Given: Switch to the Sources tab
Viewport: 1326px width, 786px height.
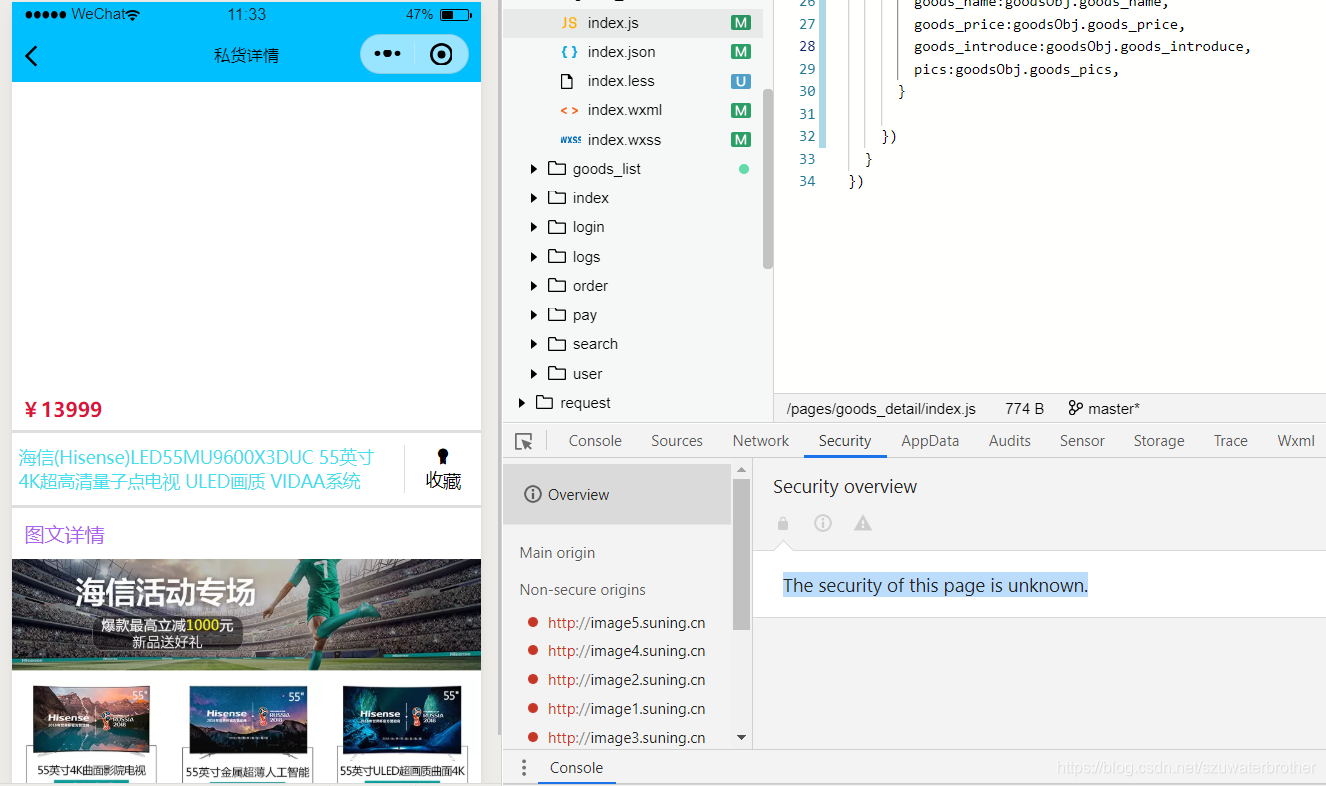Looking at the screenshot, I should pyautogui.click(x=677, y=441).
